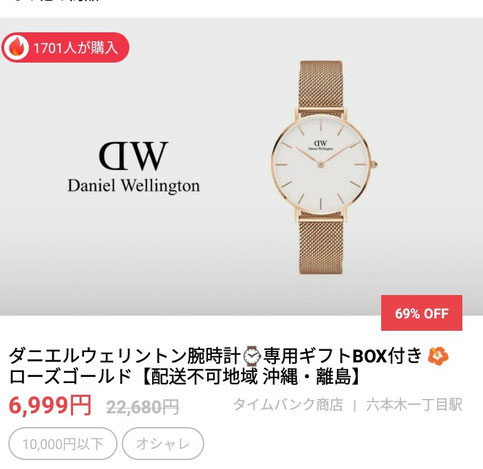
Task: Click the 1701人が購入 badge
Action: [x=65, y=47]
